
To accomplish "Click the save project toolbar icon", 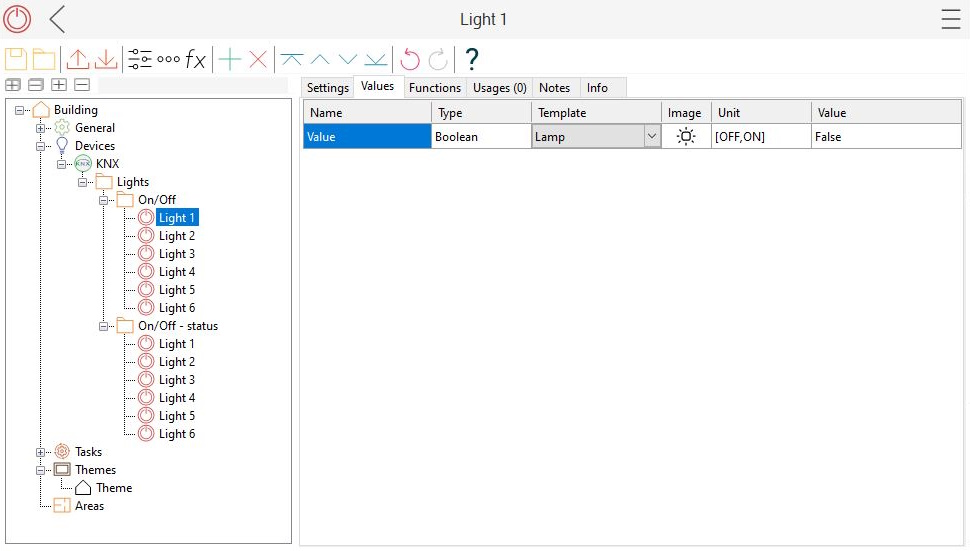I will [16, 59].
